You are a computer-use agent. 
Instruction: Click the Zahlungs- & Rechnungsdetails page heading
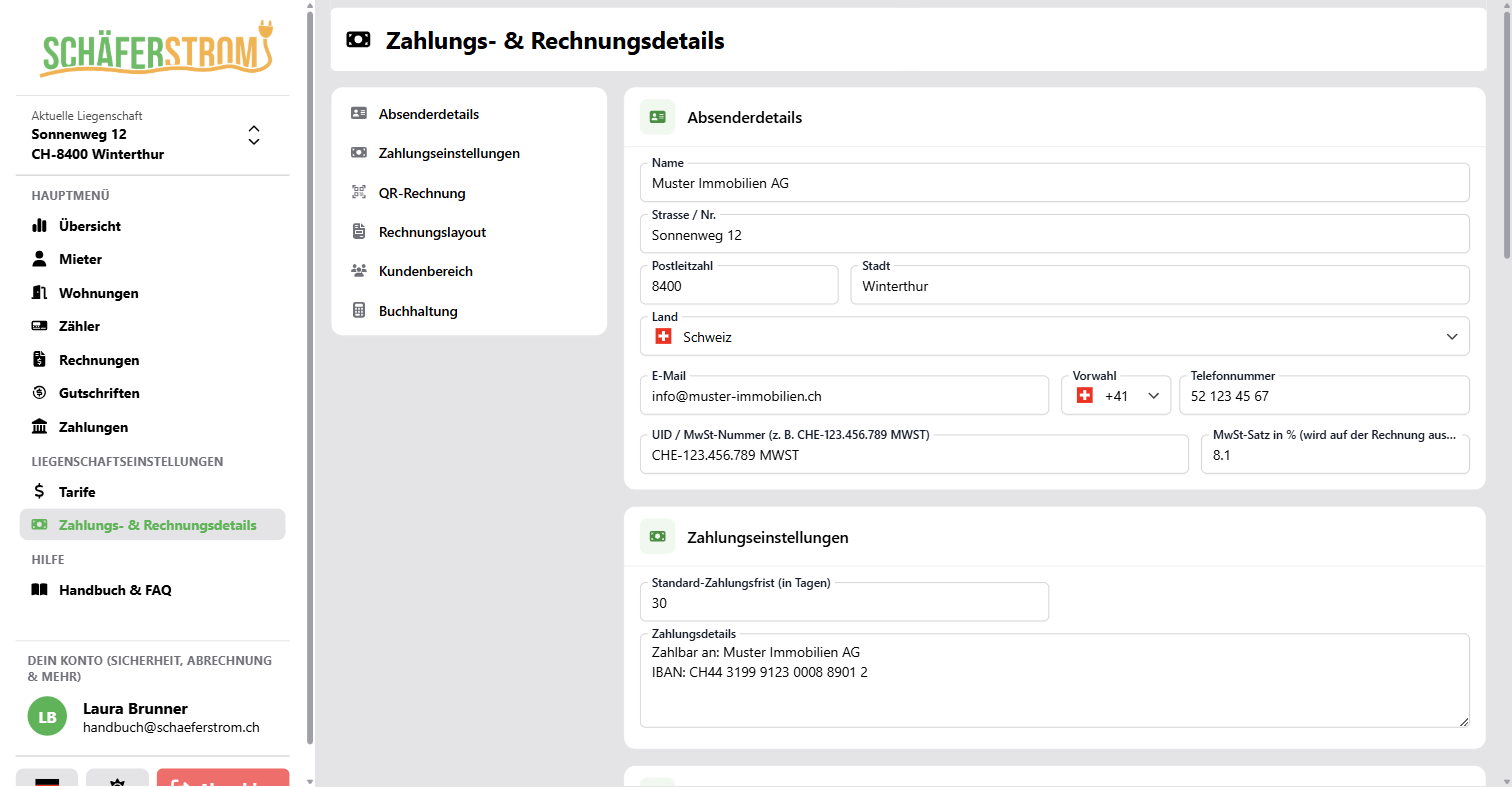tap(555, 41)
